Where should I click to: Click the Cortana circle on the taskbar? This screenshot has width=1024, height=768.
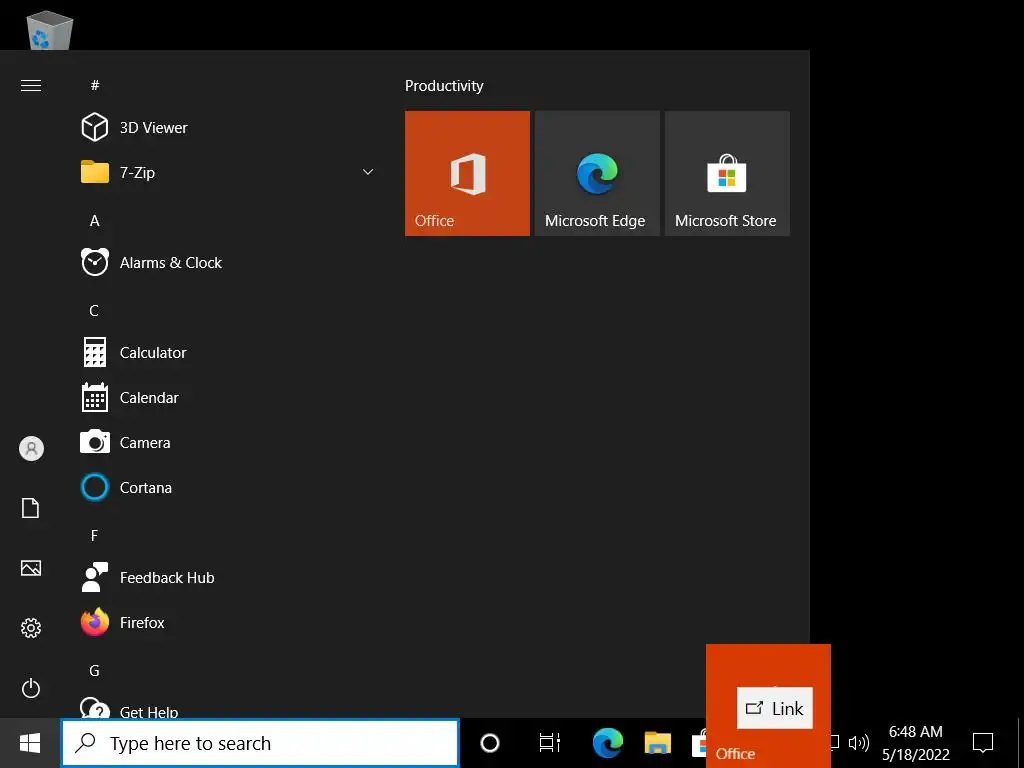[x=490, y=743]
